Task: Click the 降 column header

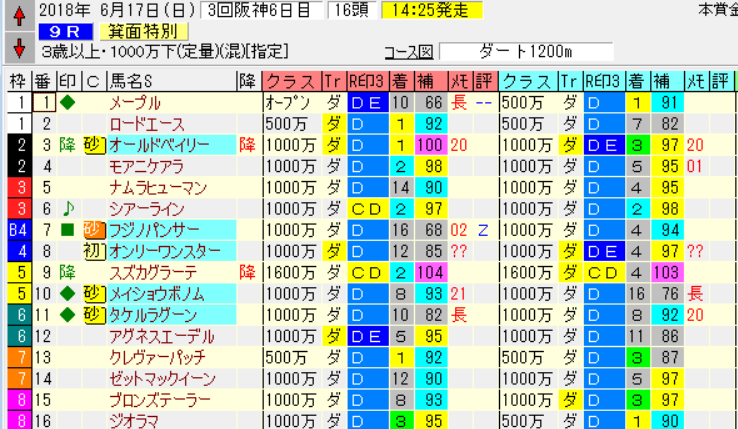Action: pyautogui.click(x=249, y=81)
